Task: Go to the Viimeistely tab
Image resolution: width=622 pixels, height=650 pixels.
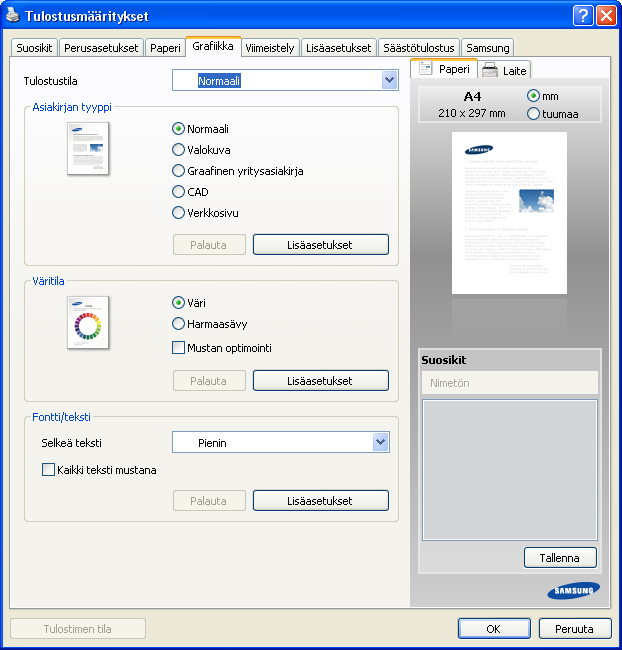Action: [270, 48]
